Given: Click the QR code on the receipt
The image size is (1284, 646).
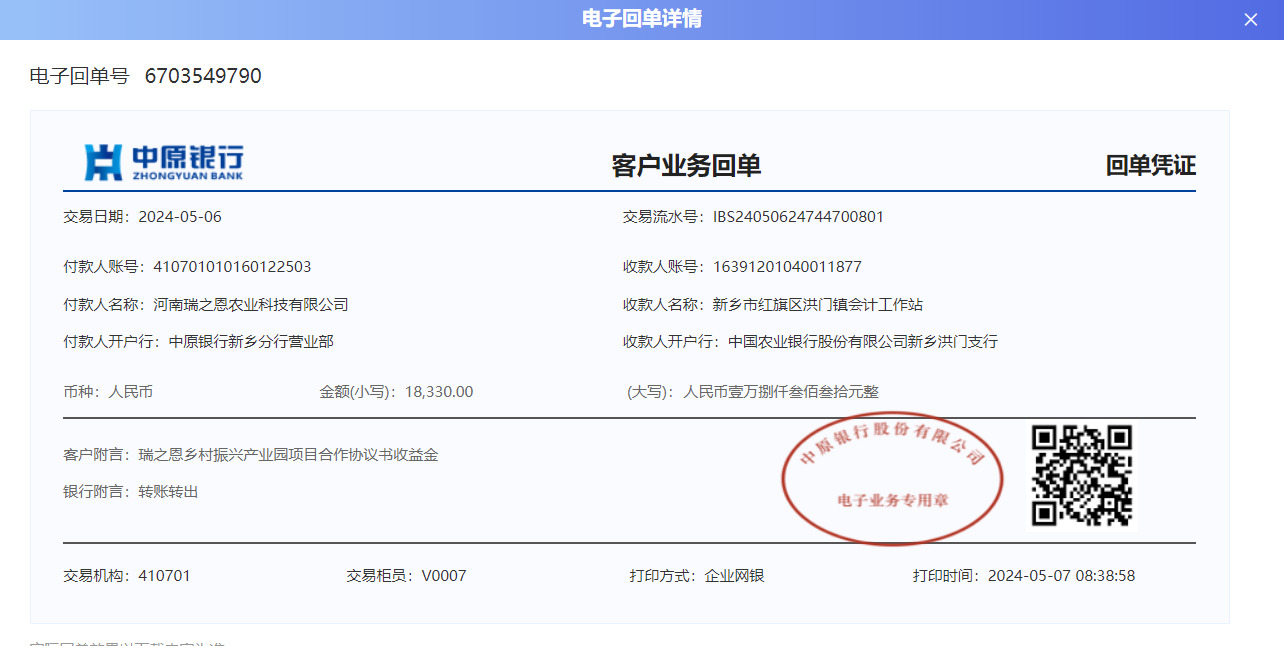Looking at the screenshot, I should [x=1082, y=475].
